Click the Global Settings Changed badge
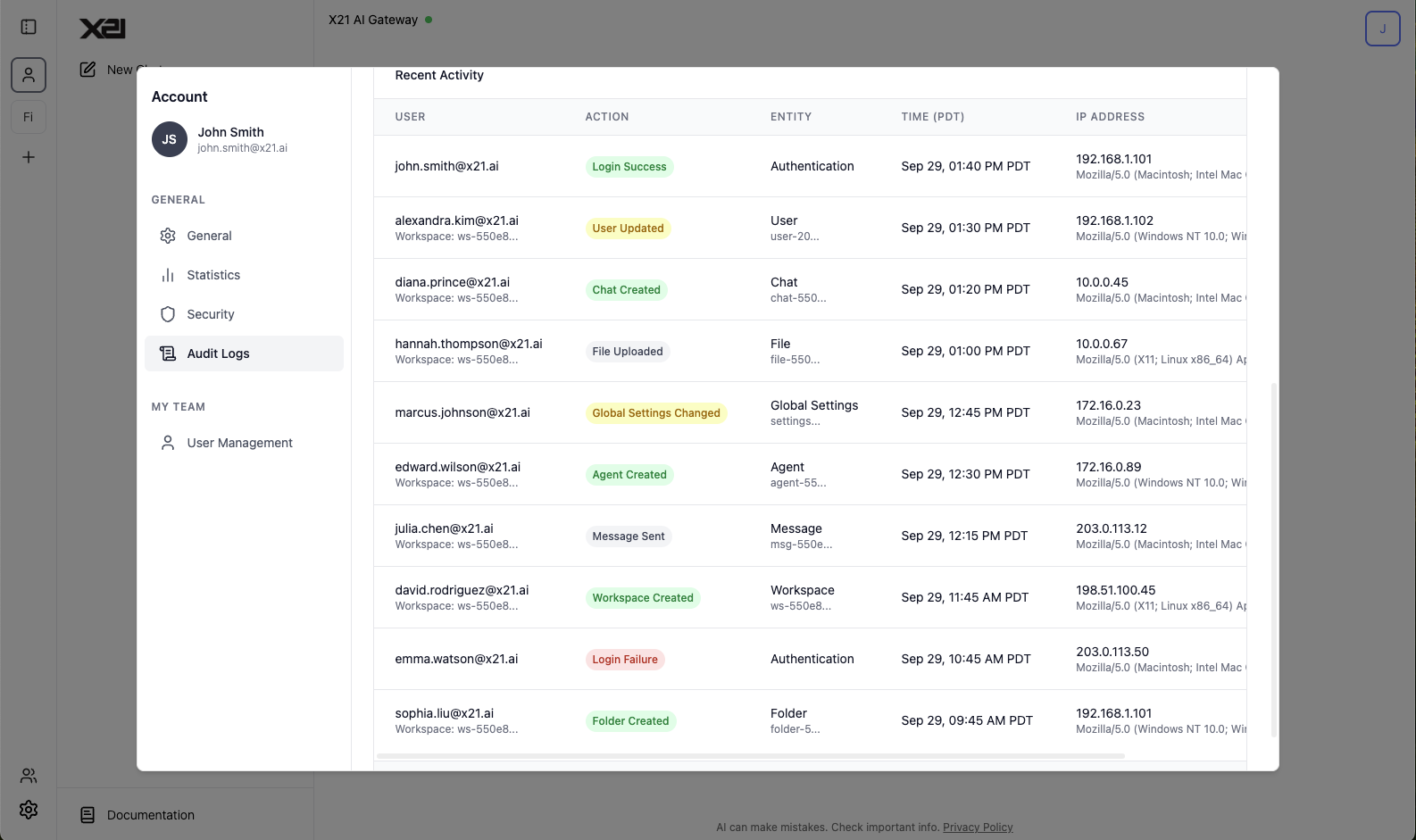Viewport: 1416px width, 840px height. (655, 413)
